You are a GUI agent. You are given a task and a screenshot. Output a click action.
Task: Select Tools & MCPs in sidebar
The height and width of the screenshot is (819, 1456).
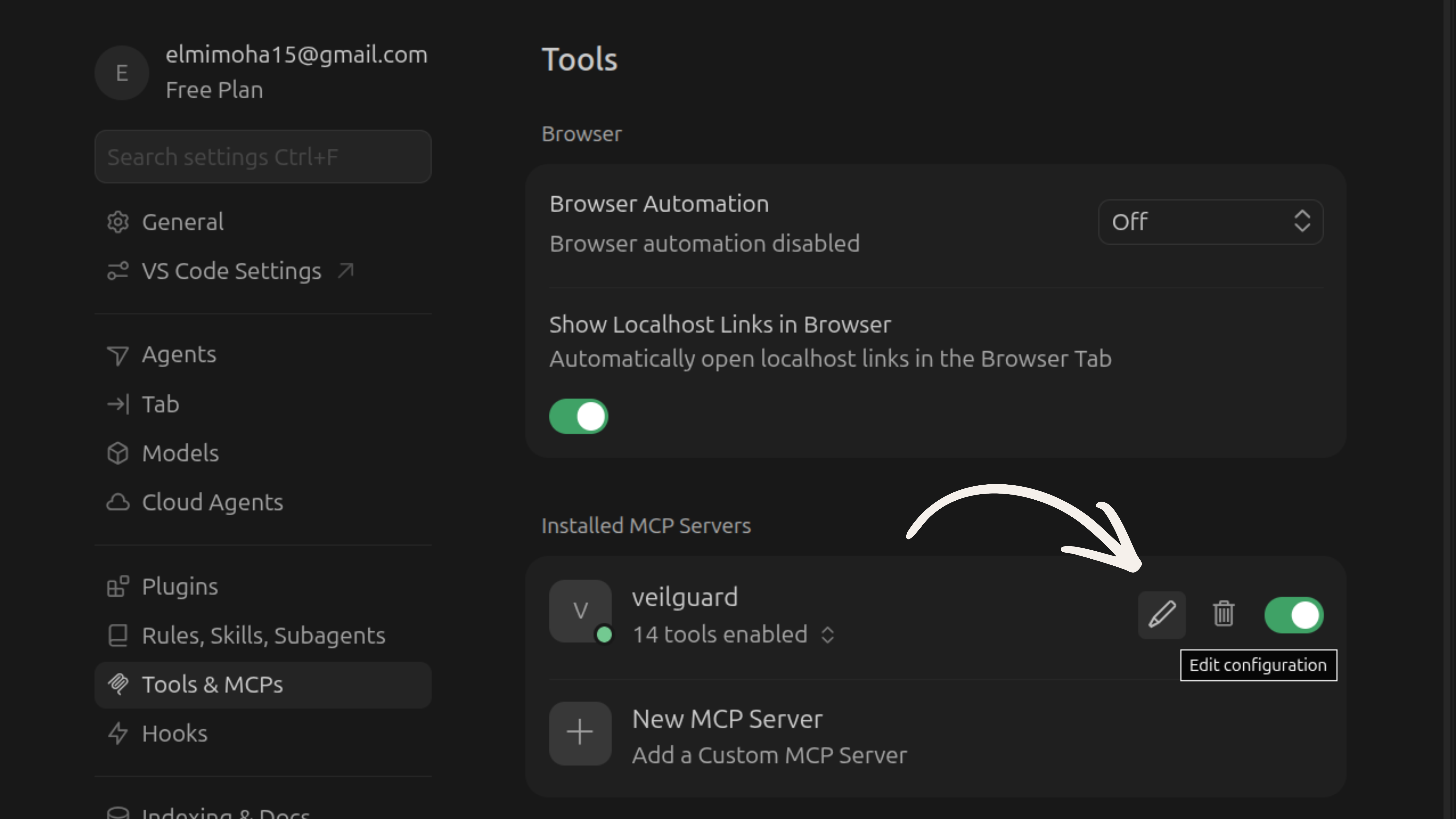(x=263, y=685)
